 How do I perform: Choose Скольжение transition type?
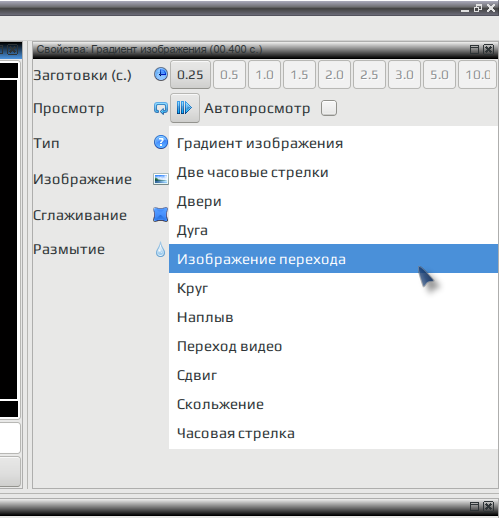coord(333,404)
